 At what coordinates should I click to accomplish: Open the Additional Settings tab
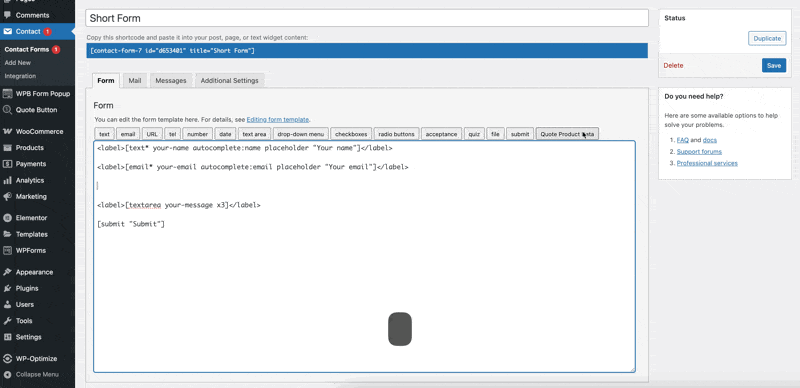coord(230,81)
